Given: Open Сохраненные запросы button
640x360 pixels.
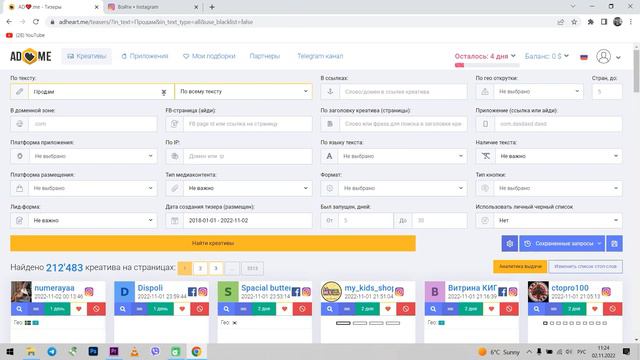Looking at the screenshot, I should click(x=562, y=244).
